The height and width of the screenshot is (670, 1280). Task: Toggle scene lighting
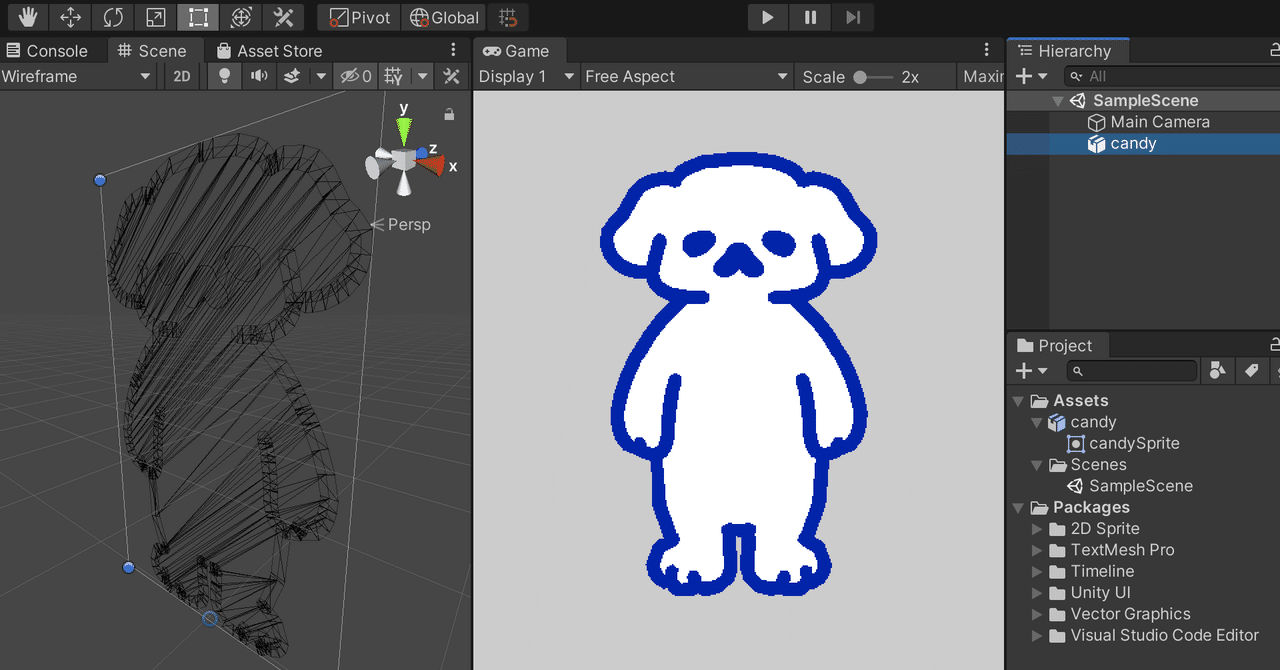[225, 76]
